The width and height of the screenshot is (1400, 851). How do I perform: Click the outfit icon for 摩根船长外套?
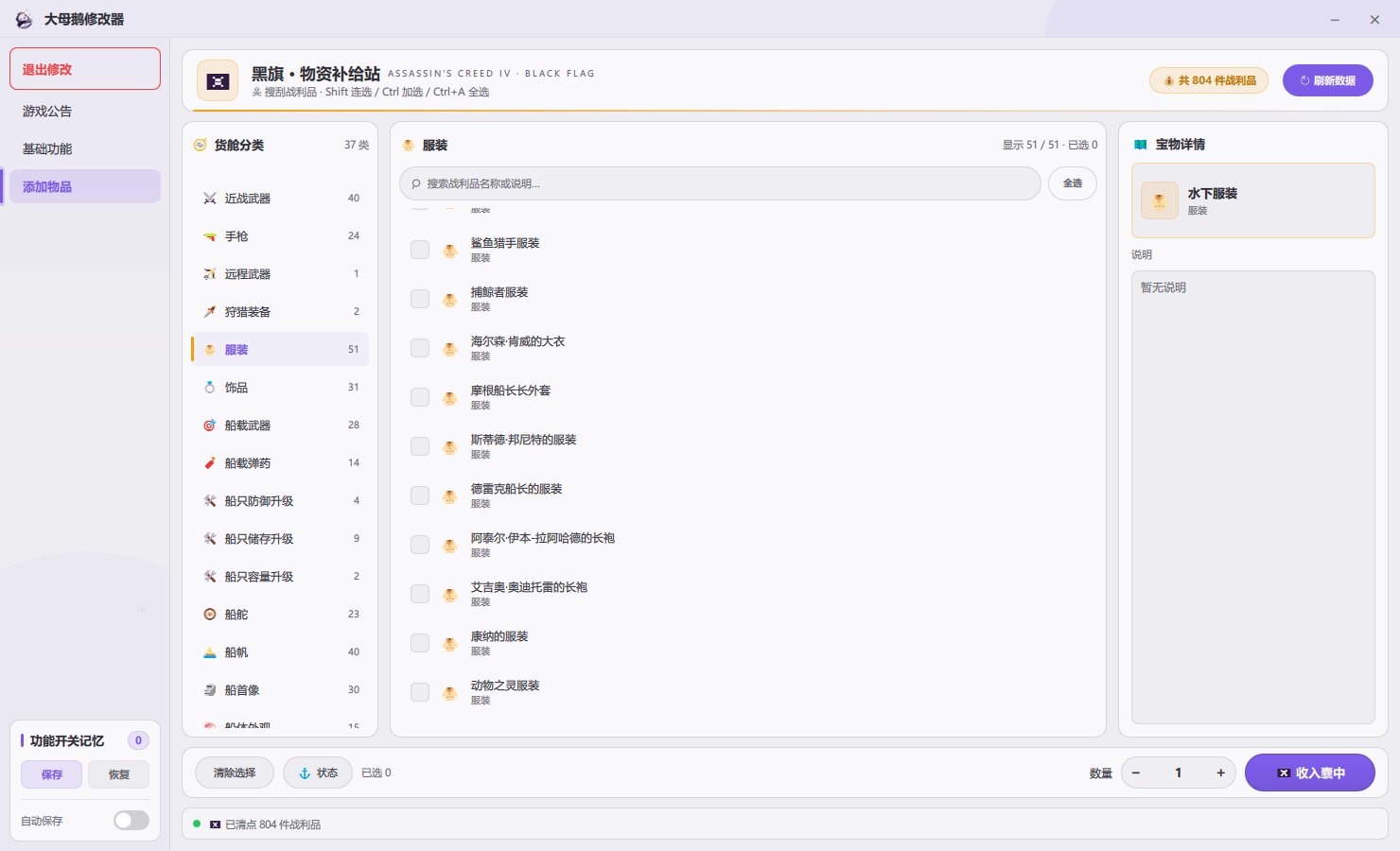coord(450,397)
